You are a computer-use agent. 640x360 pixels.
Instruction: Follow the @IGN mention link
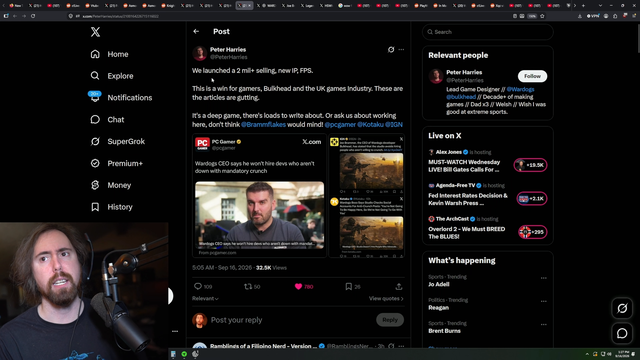pos(394,124)
